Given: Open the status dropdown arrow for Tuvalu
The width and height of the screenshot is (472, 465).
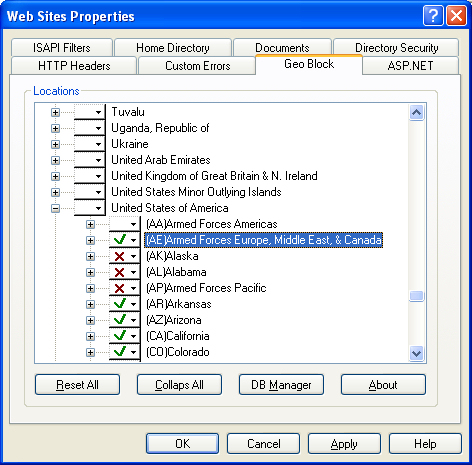Looking at the screenshot, I should point(98,112).
